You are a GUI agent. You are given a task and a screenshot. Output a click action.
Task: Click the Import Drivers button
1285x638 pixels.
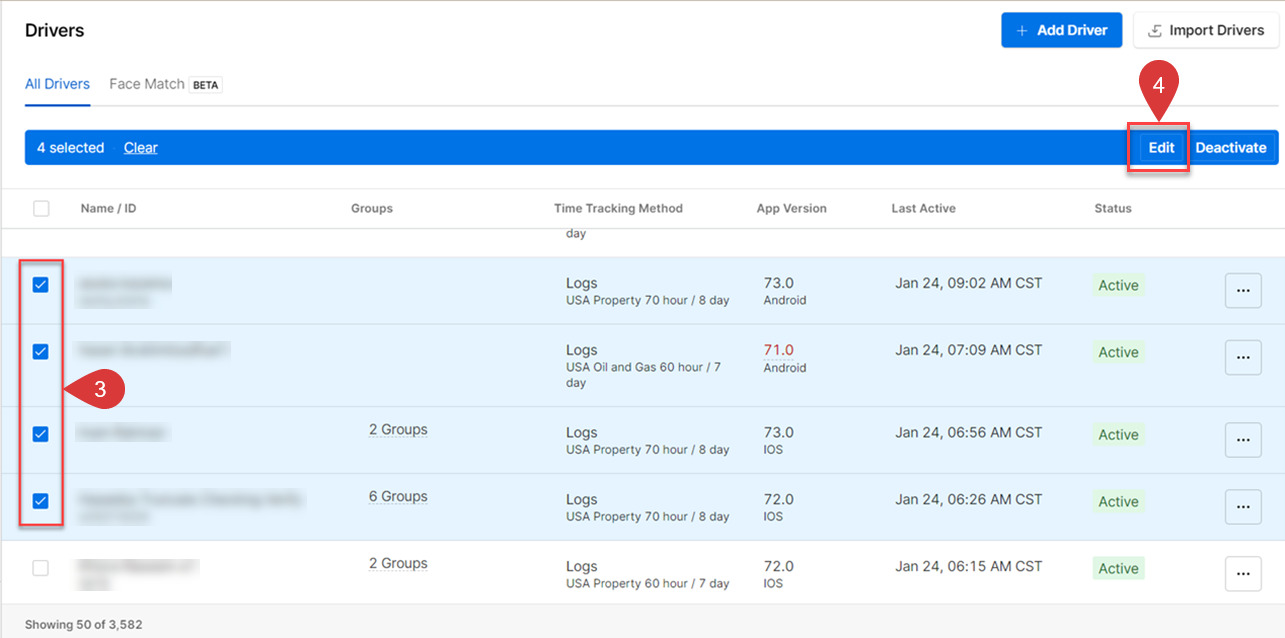click(x=1206, y=30)
